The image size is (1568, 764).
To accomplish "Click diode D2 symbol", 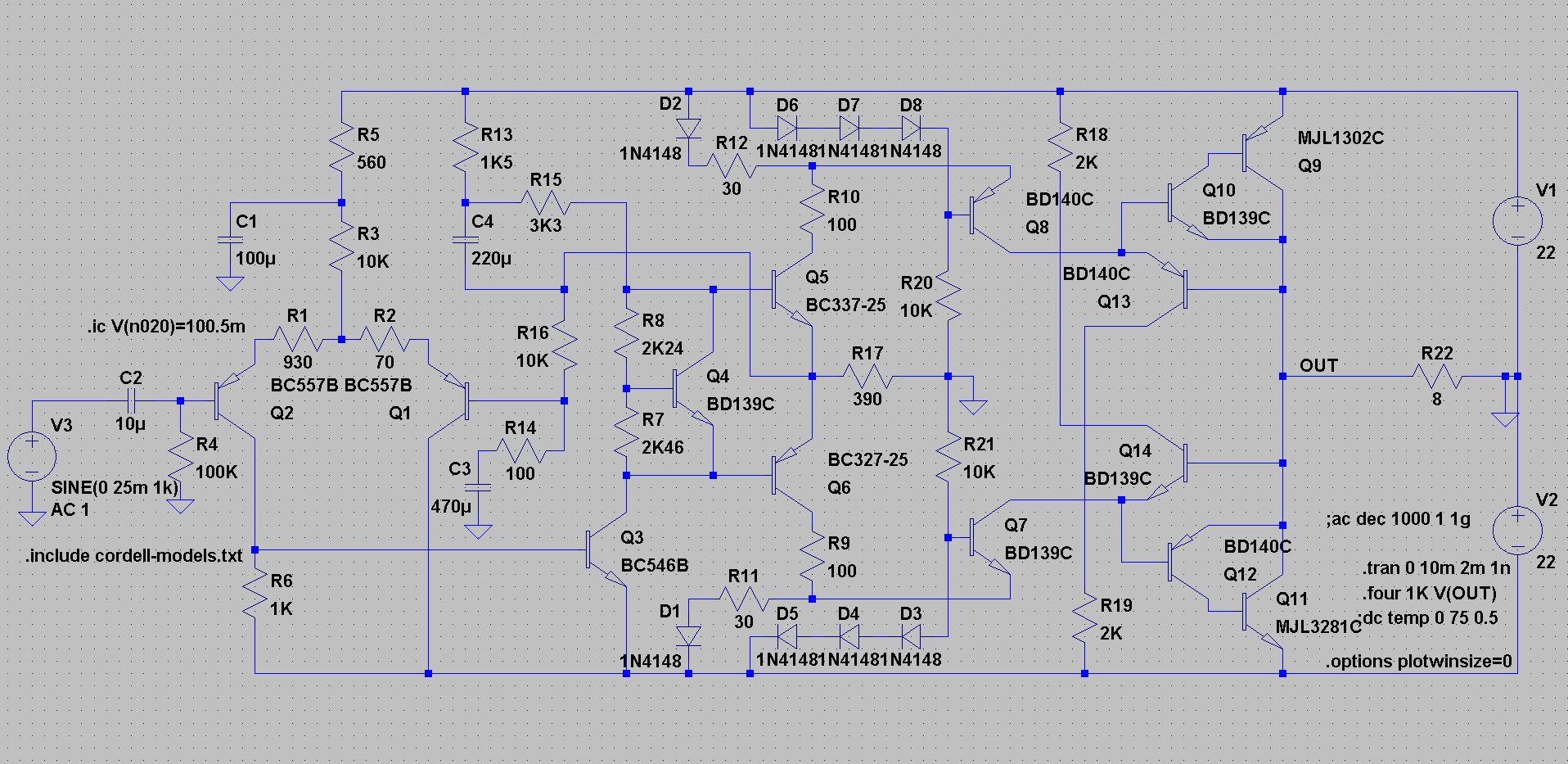I will coord(688,128).
